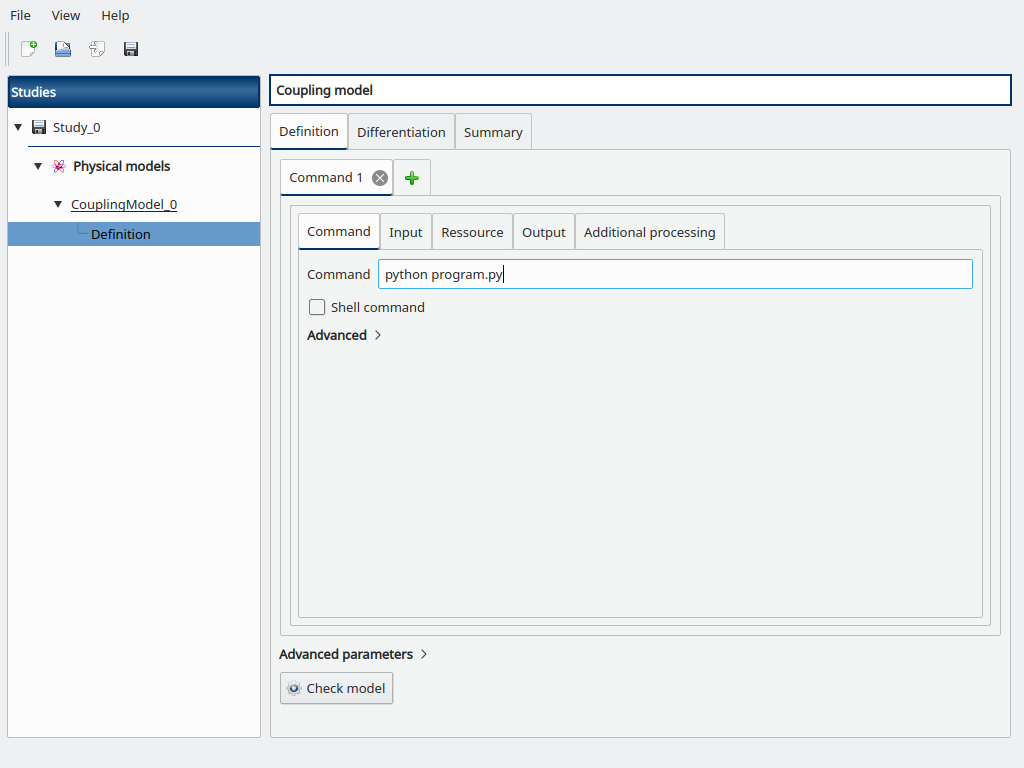Close the Command 1 tab
Viewport: 1024px width, 768px height.
coord(379,178)
